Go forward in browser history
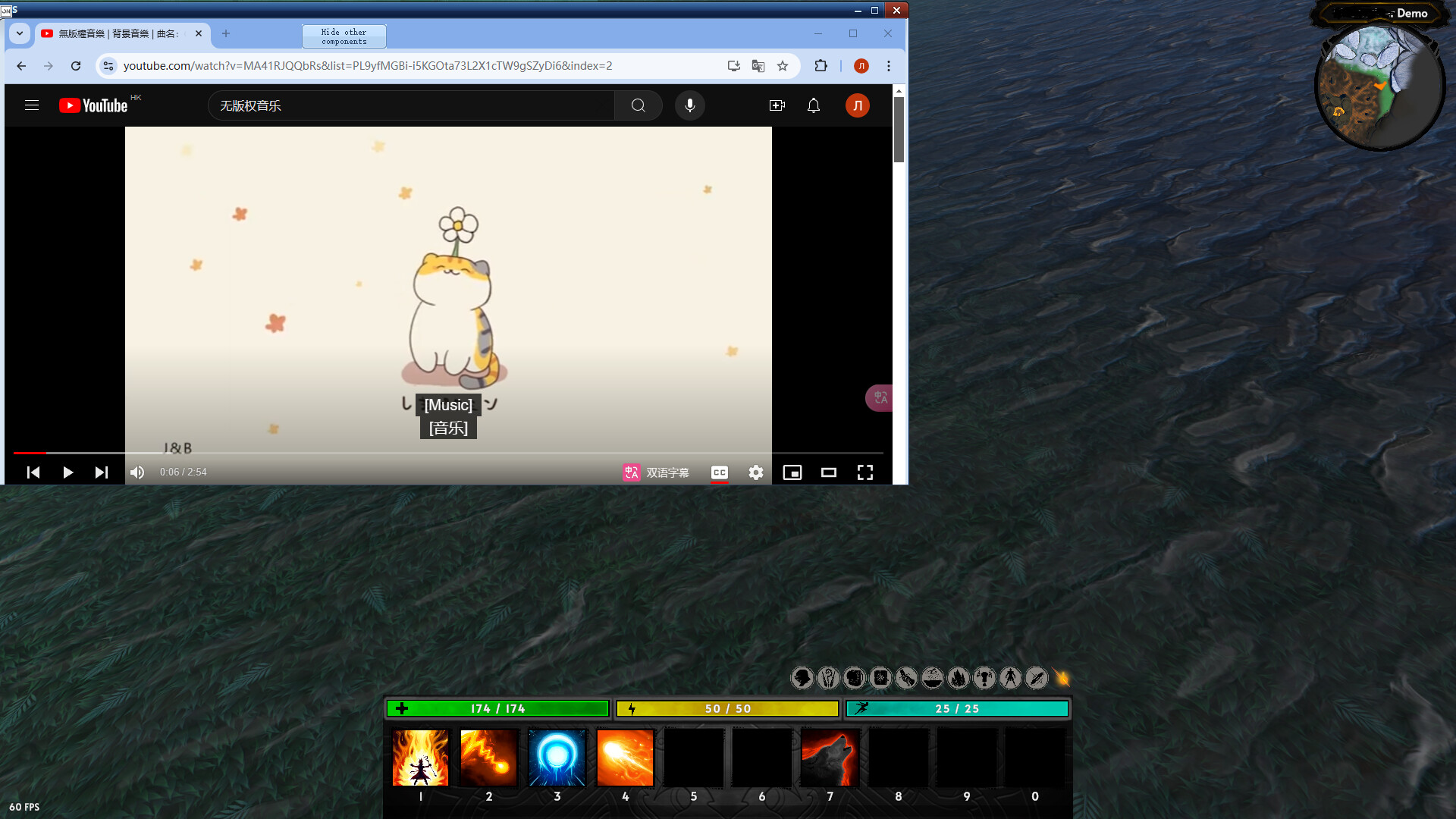Screen dimensions: 1456x819 point(49,66)
